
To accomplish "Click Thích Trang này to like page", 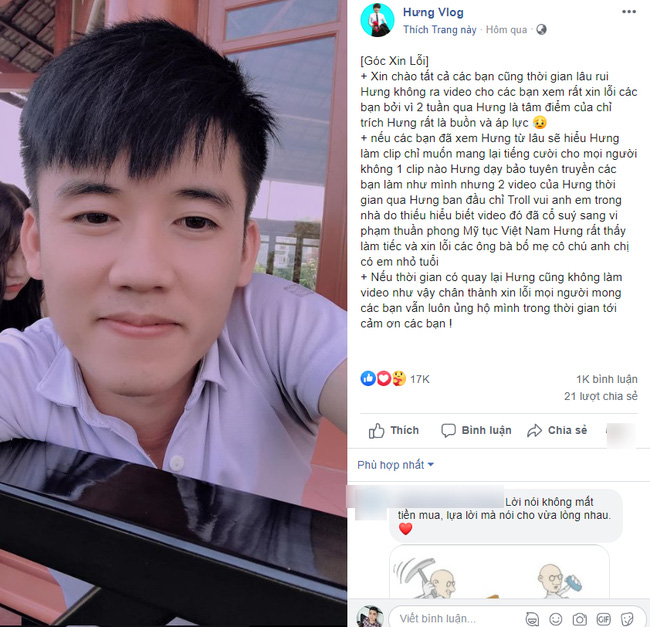I will click(x=440, y=30).
